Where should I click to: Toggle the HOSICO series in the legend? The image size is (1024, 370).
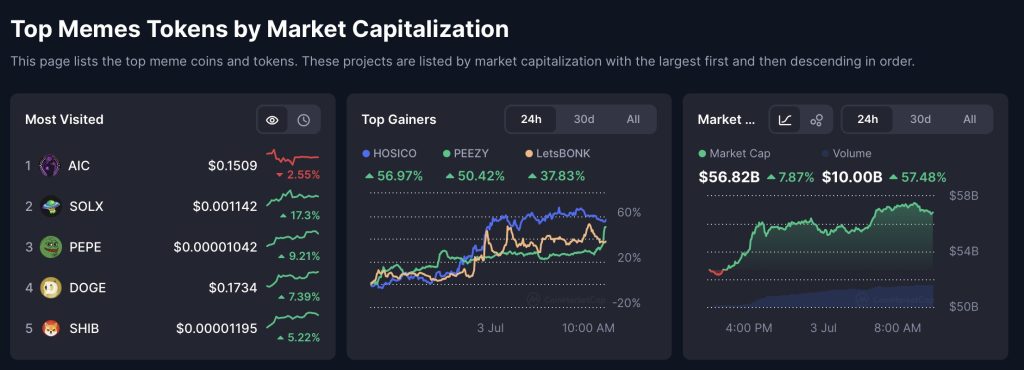(x=389, y=153)
